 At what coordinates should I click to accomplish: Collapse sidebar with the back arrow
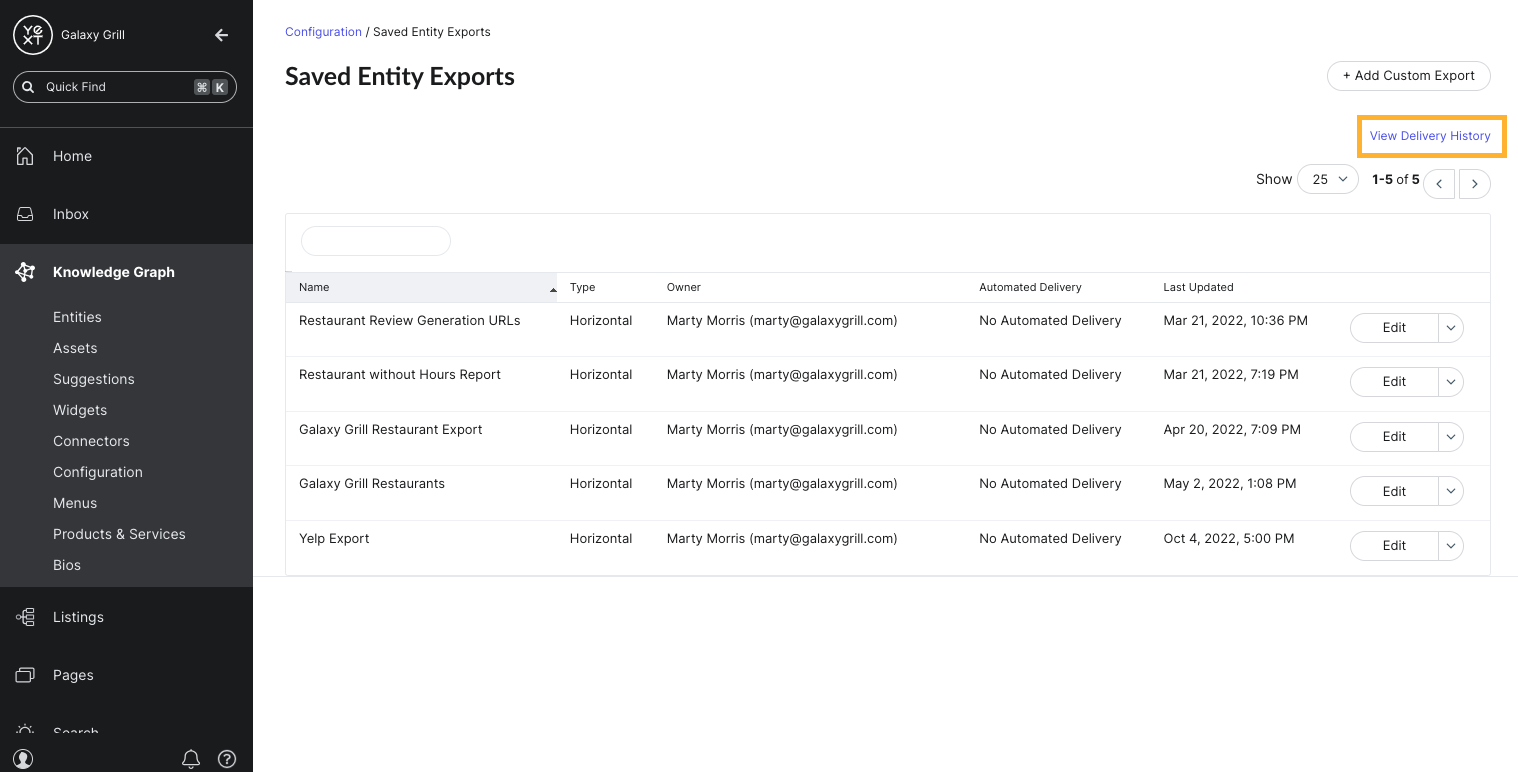click(x=222, y=35)
